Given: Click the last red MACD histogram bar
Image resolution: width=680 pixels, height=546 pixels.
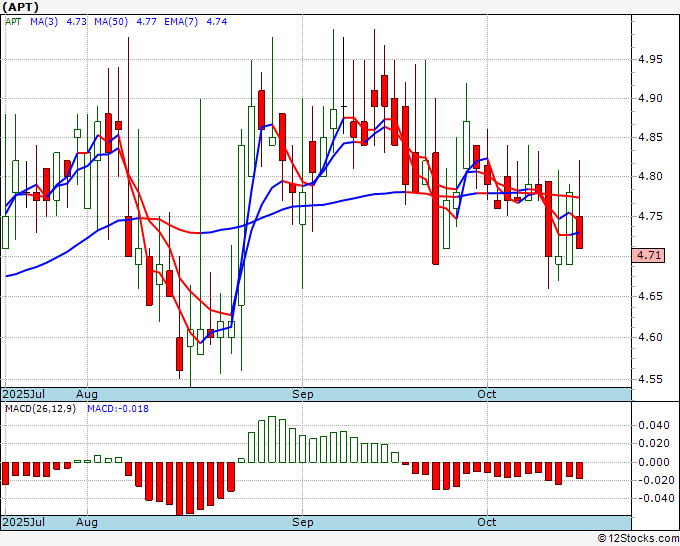Looking at the screenshot, I should coord(579,470).
